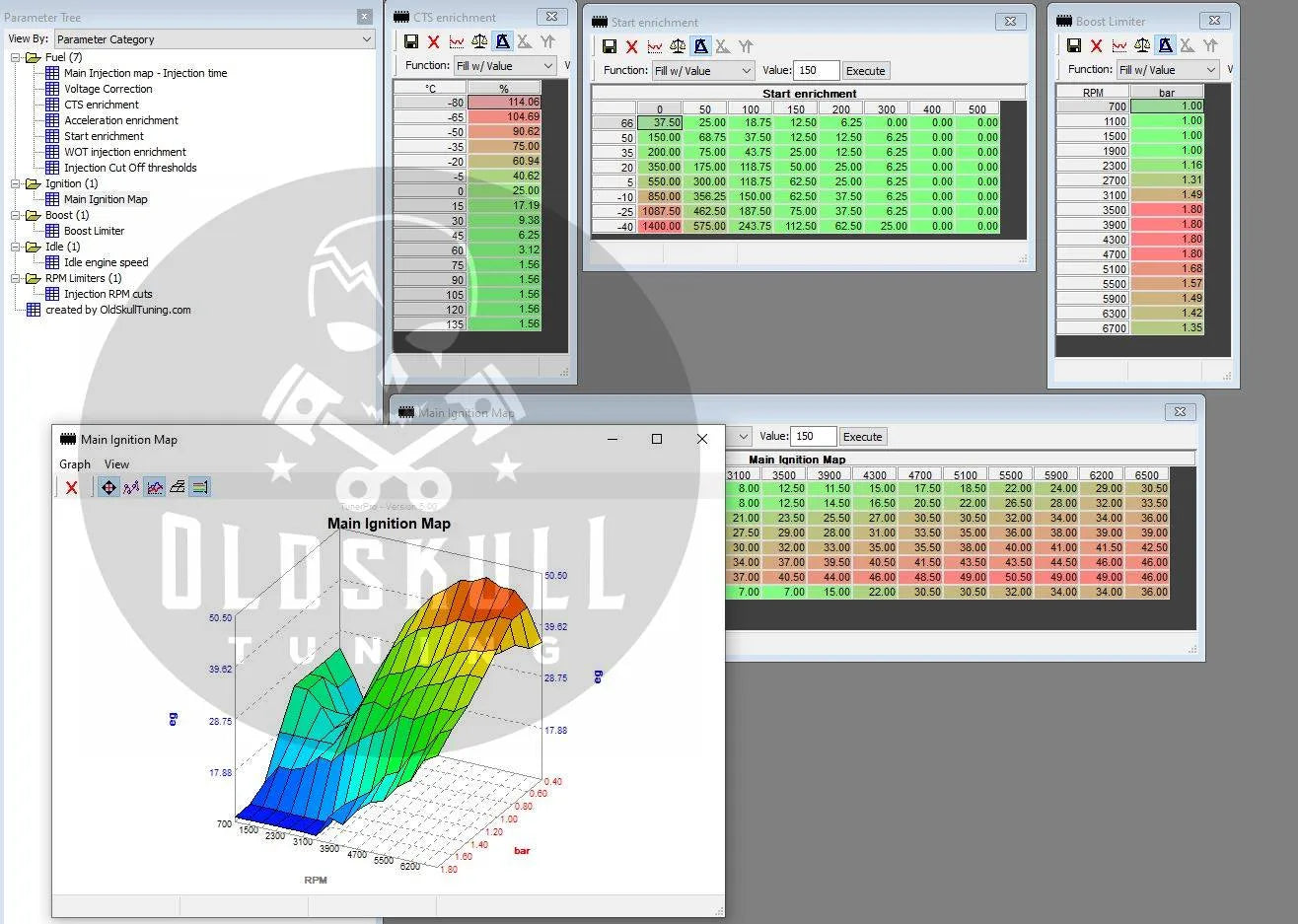Click the greyed X-axis icon in Boost Limiter toolbar
Screen dimensions: 1298x924
1187,45
